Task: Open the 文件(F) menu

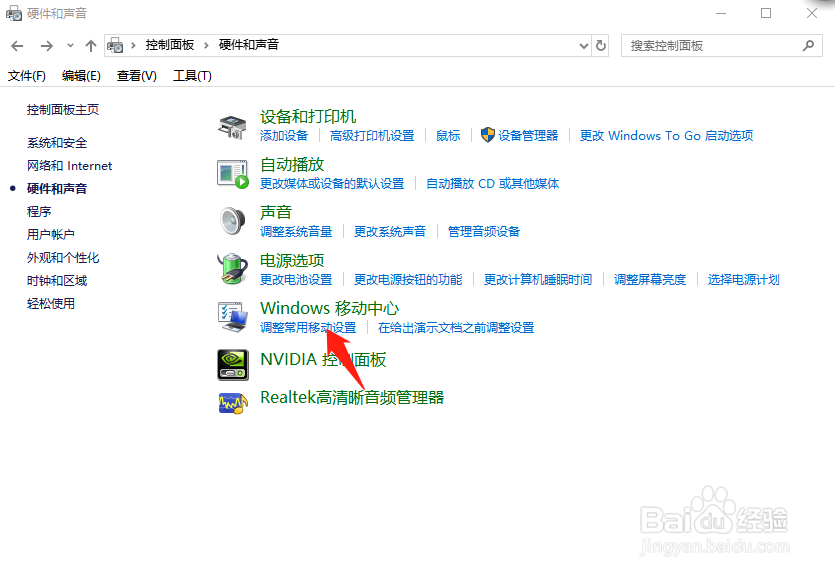Action: click(27, 76)
